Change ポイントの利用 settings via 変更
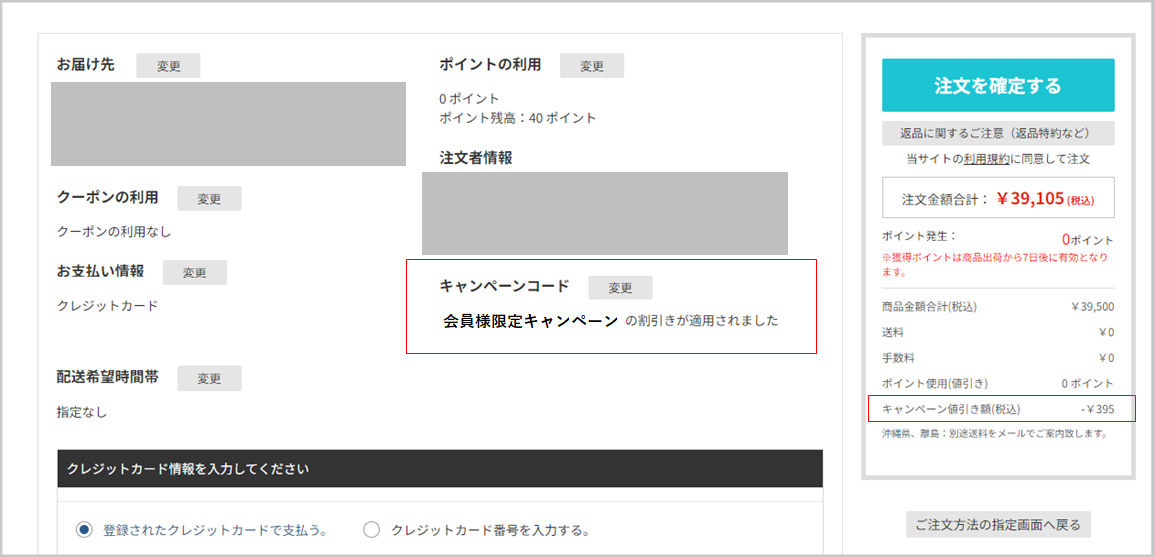The width and height of the screenshot is (1155, 557). 592,66
